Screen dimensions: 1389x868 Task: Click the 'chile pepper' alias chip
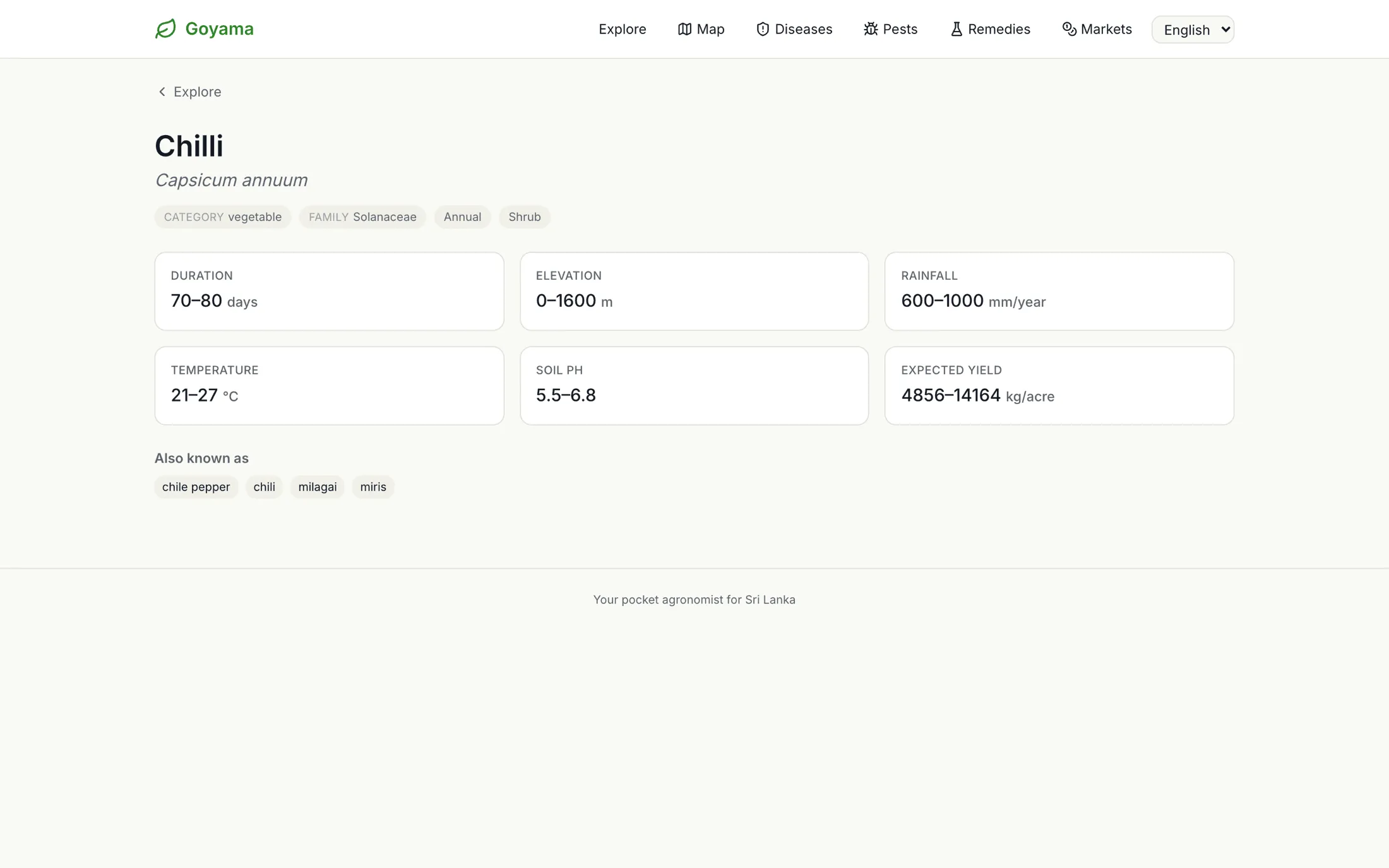click(x=196, y=487)
